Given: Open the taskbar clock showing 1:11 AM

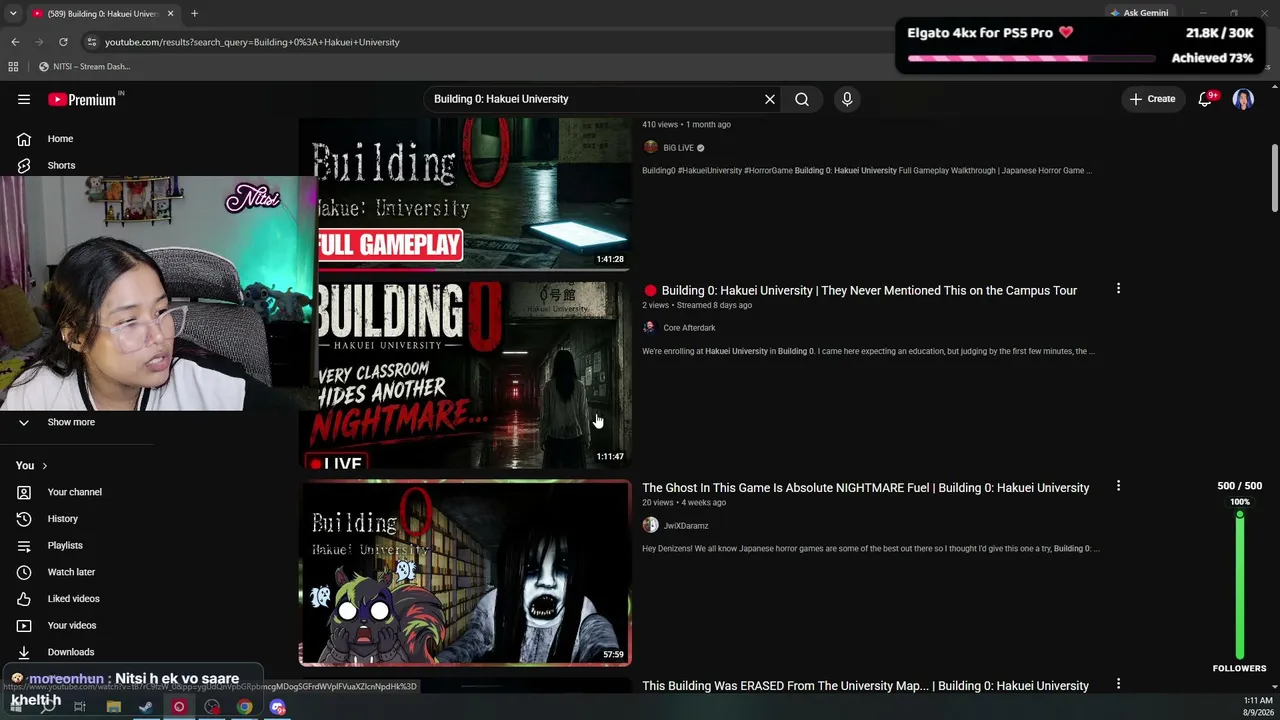Looking at the screenshot, I should [1258, 707].
